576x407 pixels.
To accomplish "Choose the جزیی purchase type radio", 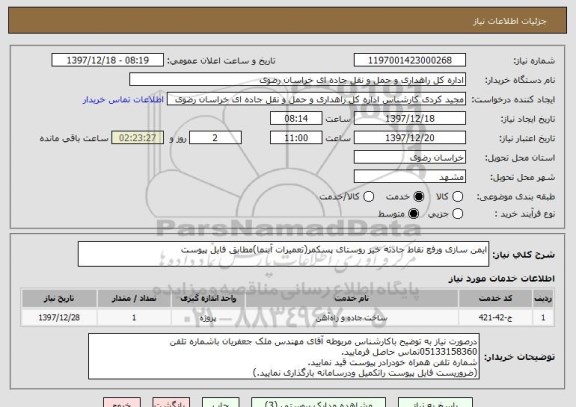I will click(457, 214).
